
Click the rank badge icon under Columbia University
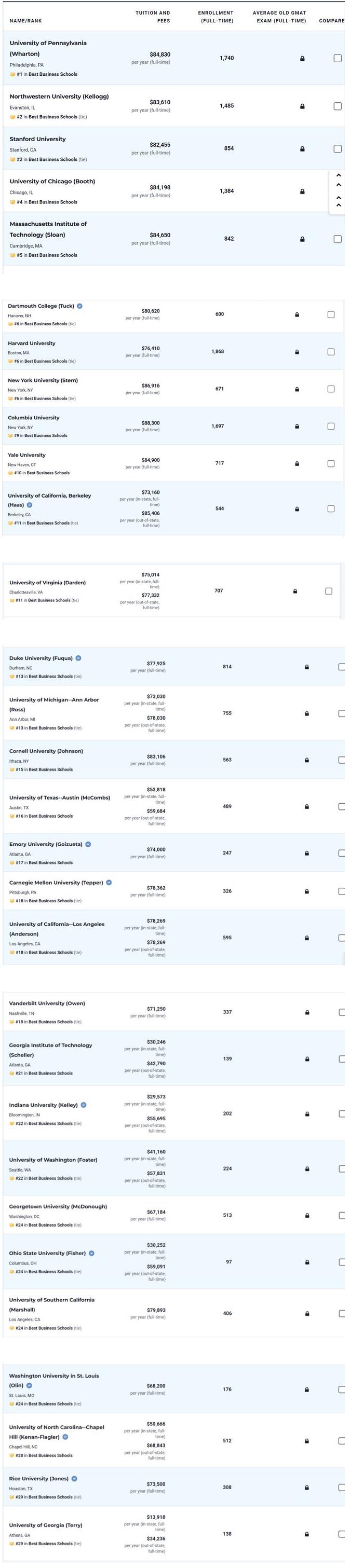10,436
